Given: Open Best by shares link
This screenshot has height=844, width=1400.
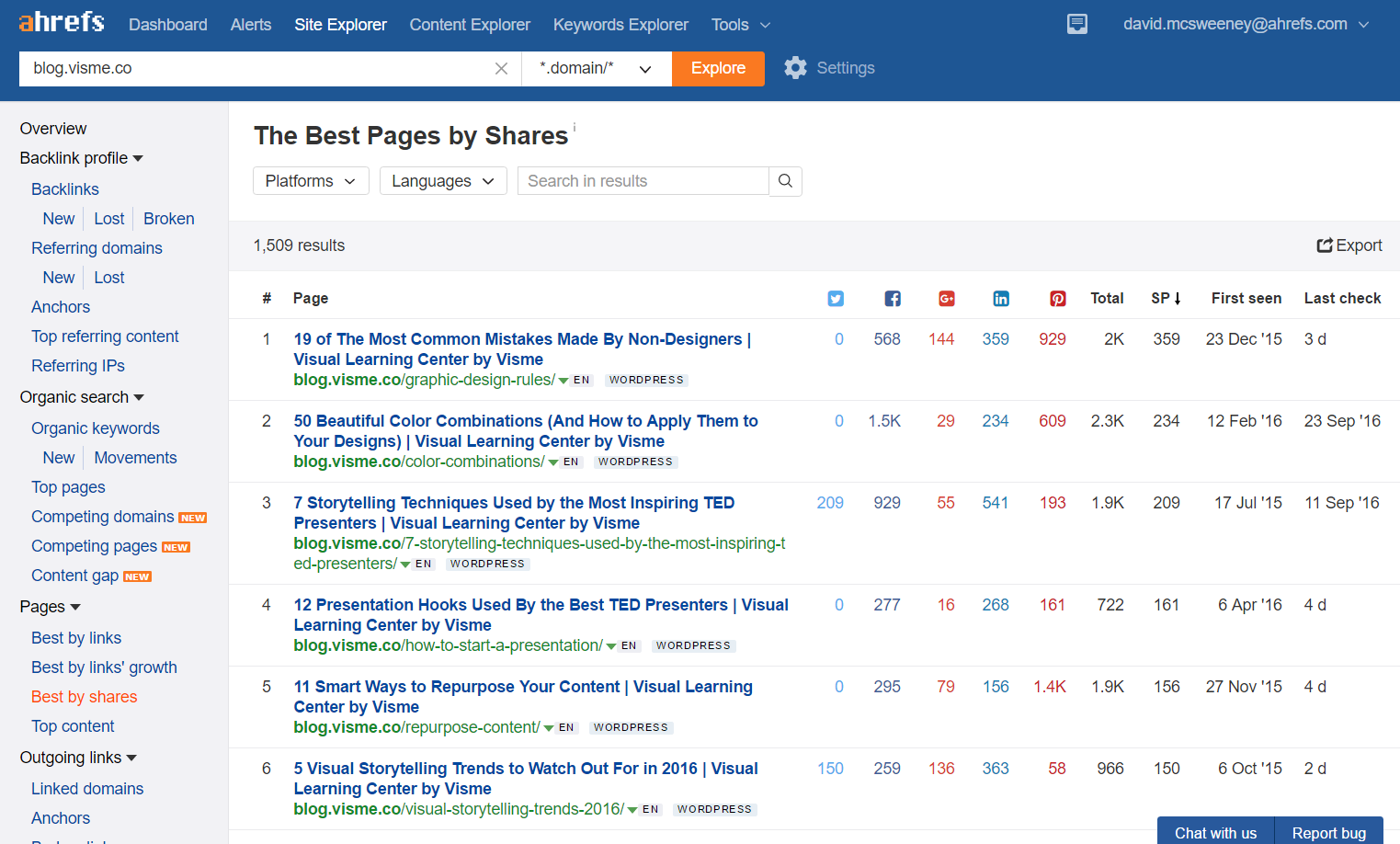Looking at the screenshot, I should pyautogui.click(x=84, y=697).
